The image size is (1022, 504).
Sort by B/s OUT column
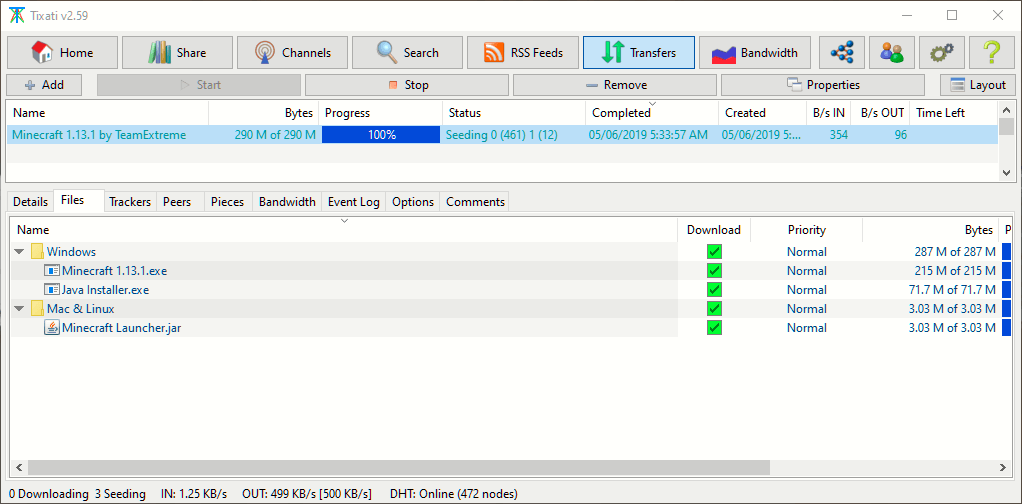tap(881, 113)
